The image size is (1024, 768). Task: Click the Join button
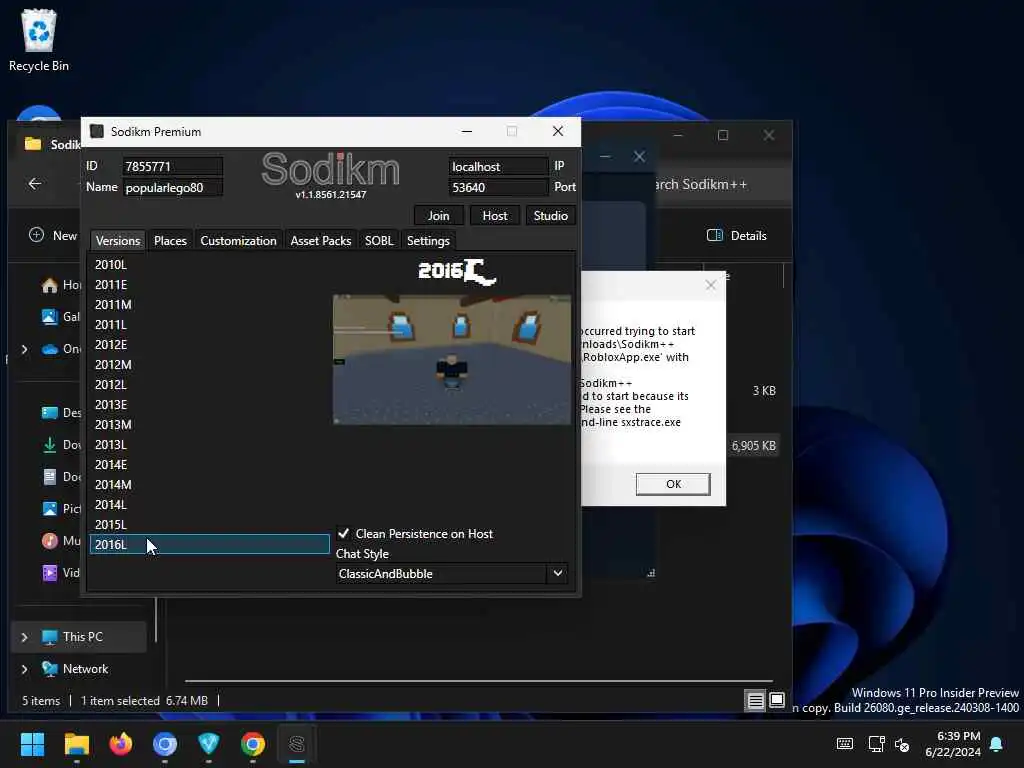(x=439, y=216)
